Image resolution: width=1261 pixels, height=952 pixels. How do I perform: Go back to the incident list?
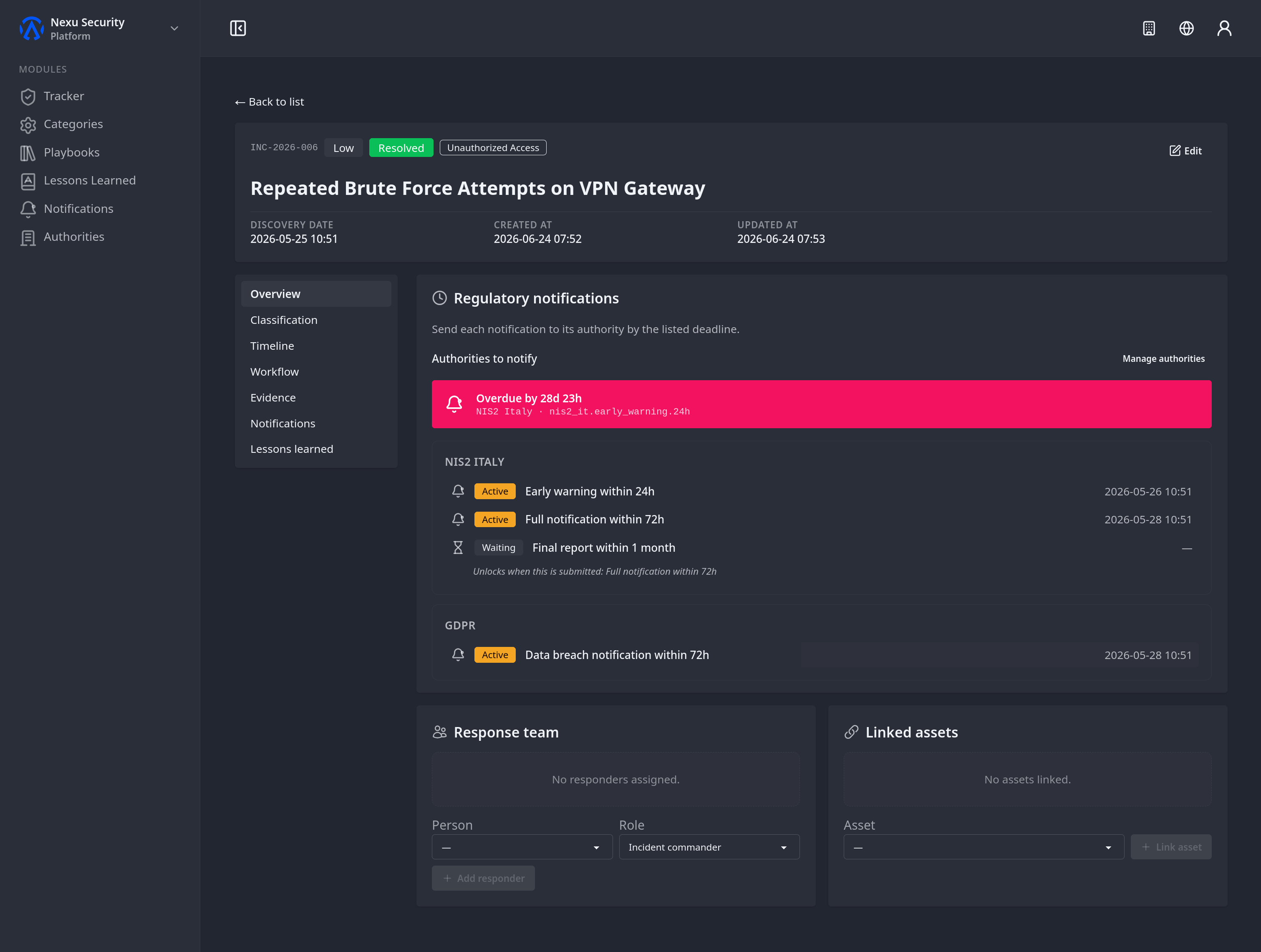coord(270,102)
